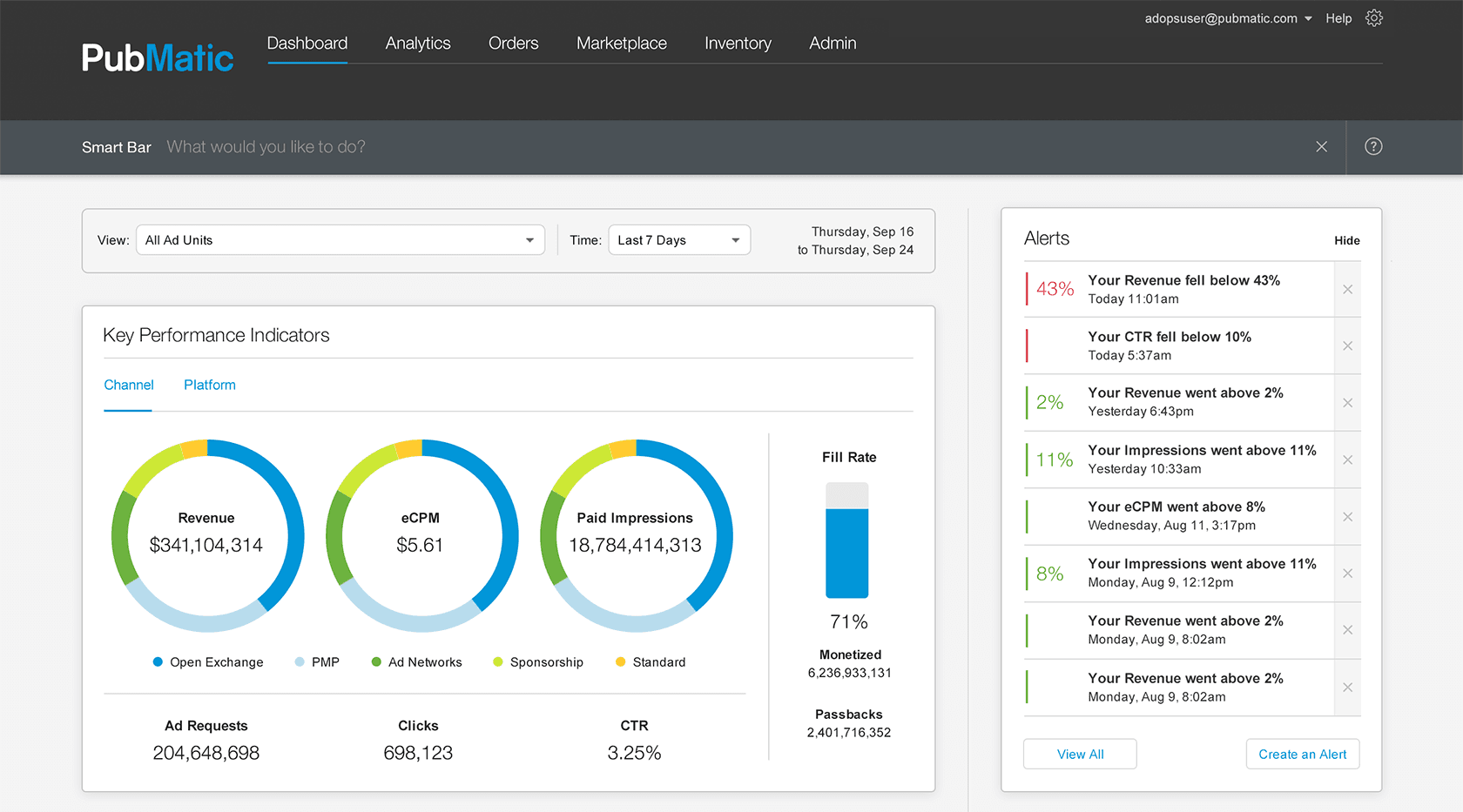Open the Last 7 Days time dropdown
The height and width of the screenshot is (812, 1463).
coord(678,240)
